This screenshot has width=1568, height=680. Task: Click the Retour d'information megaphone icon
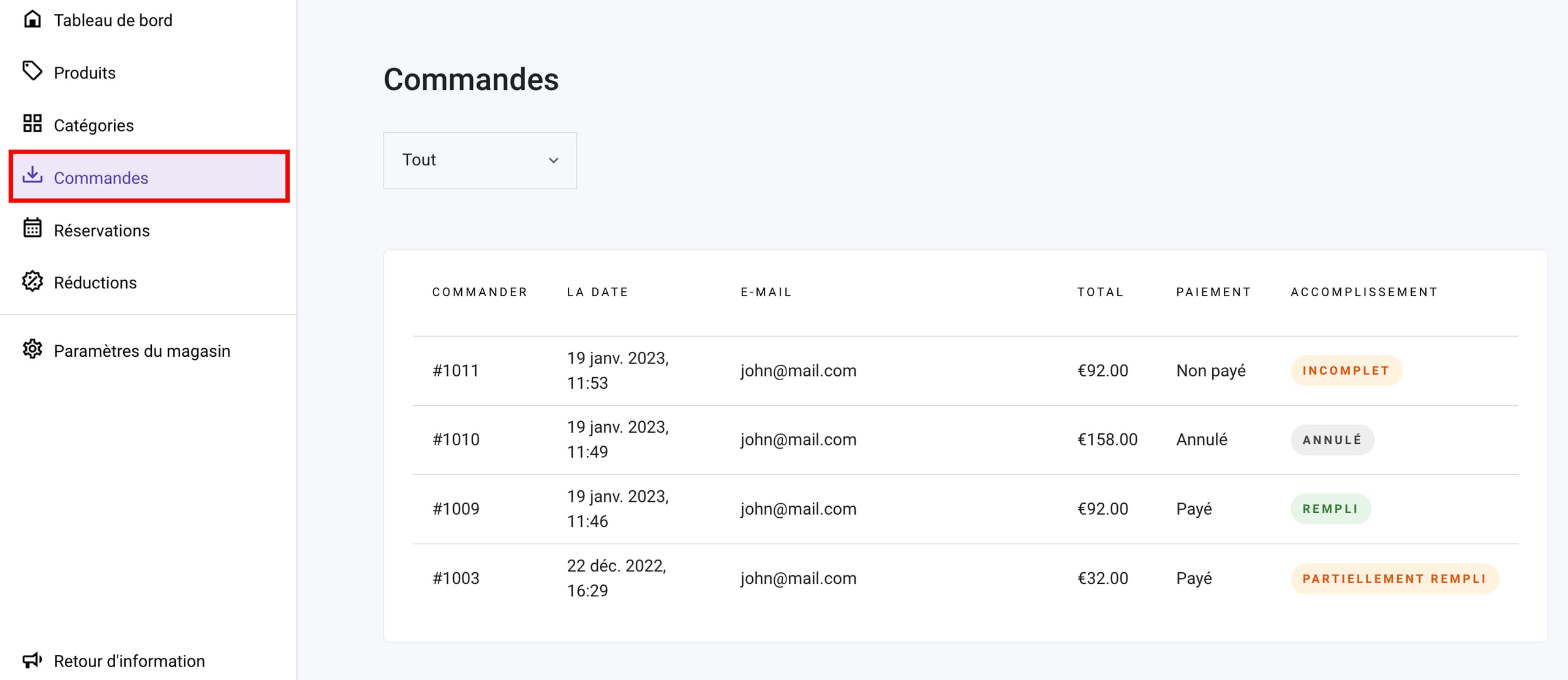pos(32,660)
